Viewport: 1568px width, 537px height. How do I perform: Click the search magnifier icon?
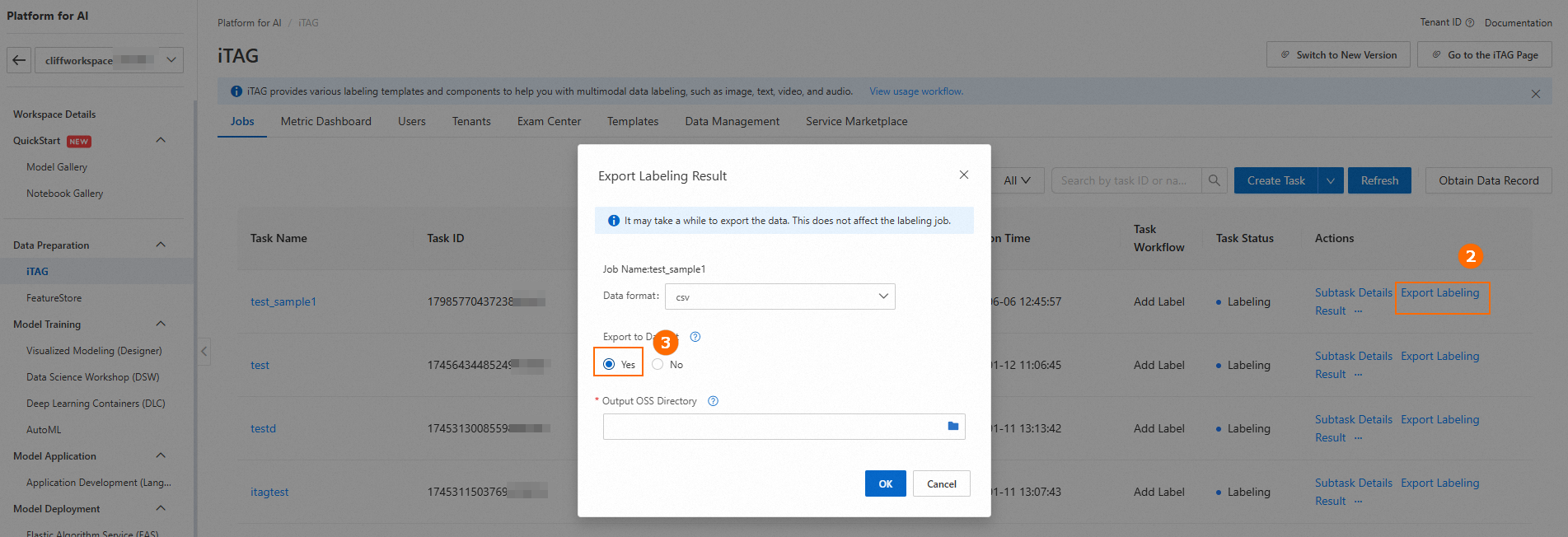pos(1215,180)
